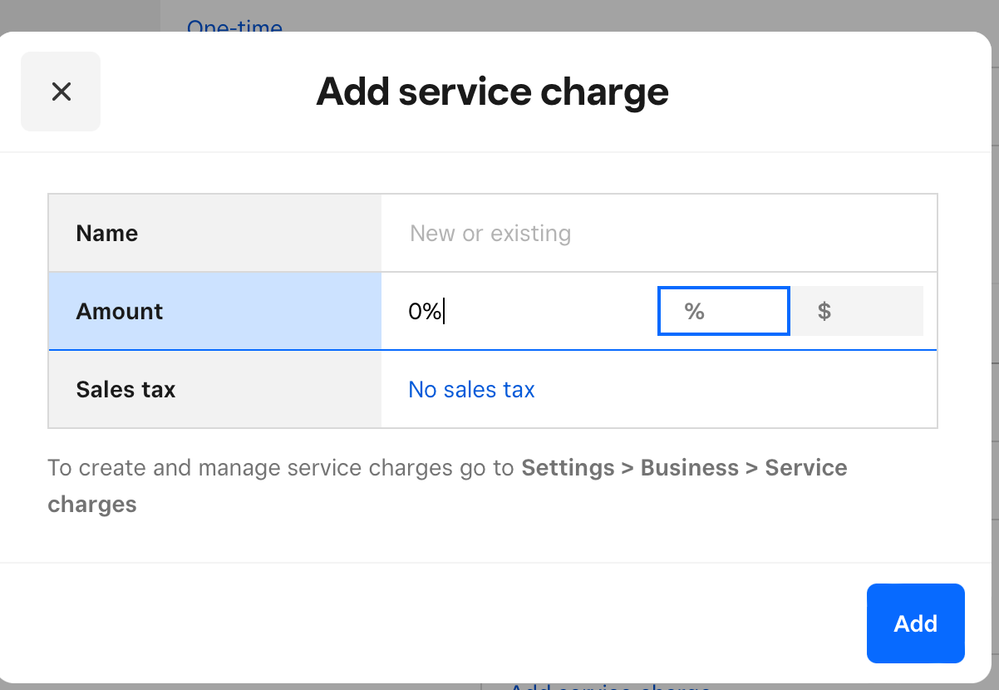
Task: Open the No sales tax selector
Action: point(471,390)
